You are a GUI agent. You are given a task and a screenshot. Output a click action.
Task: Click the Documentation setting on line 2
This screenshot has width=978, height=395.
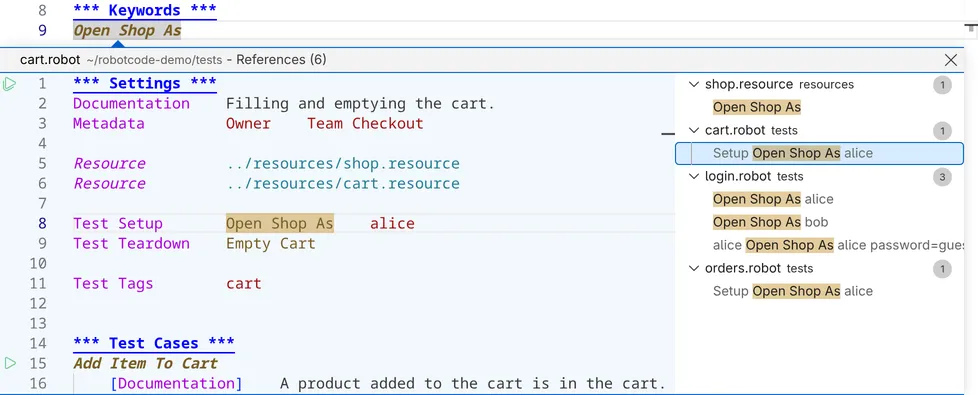click(132, 104)
